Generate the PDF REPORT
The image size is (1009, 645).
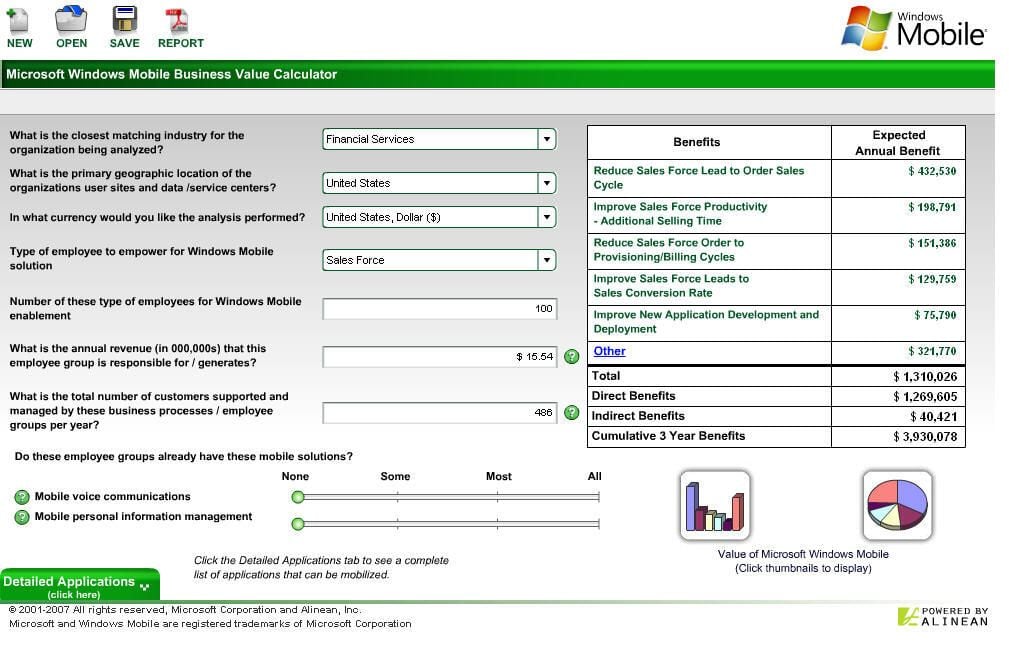[180, 27]
